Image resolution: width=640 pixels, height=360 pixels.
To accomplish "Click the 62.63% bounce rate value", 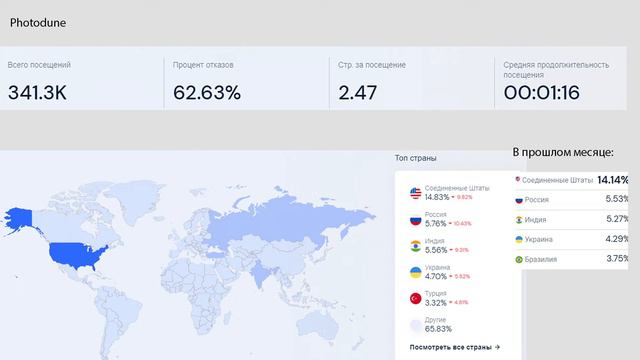I will pyautogui.click(x=207, y=93).
